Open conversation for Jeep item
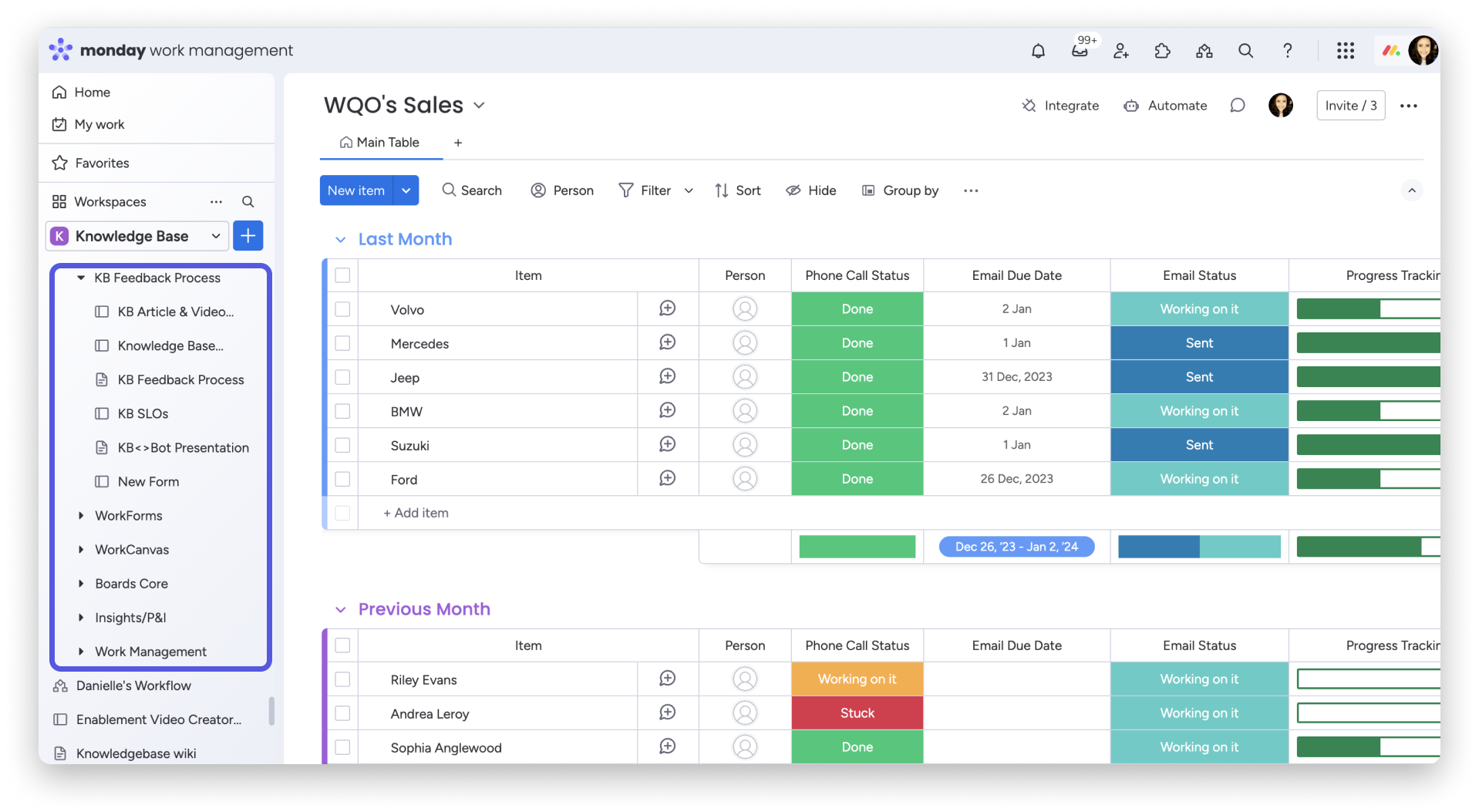The image size is (1479, 812). (668, 376)
